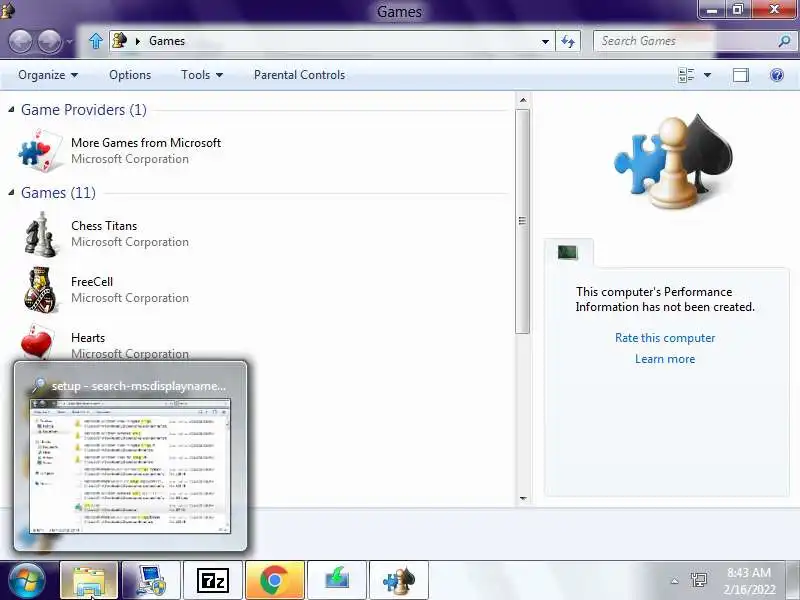The width and height of the screenshot is (800, 600).
Task: Click the scroll down arrow of the games list
Action: tap(523, 498)
